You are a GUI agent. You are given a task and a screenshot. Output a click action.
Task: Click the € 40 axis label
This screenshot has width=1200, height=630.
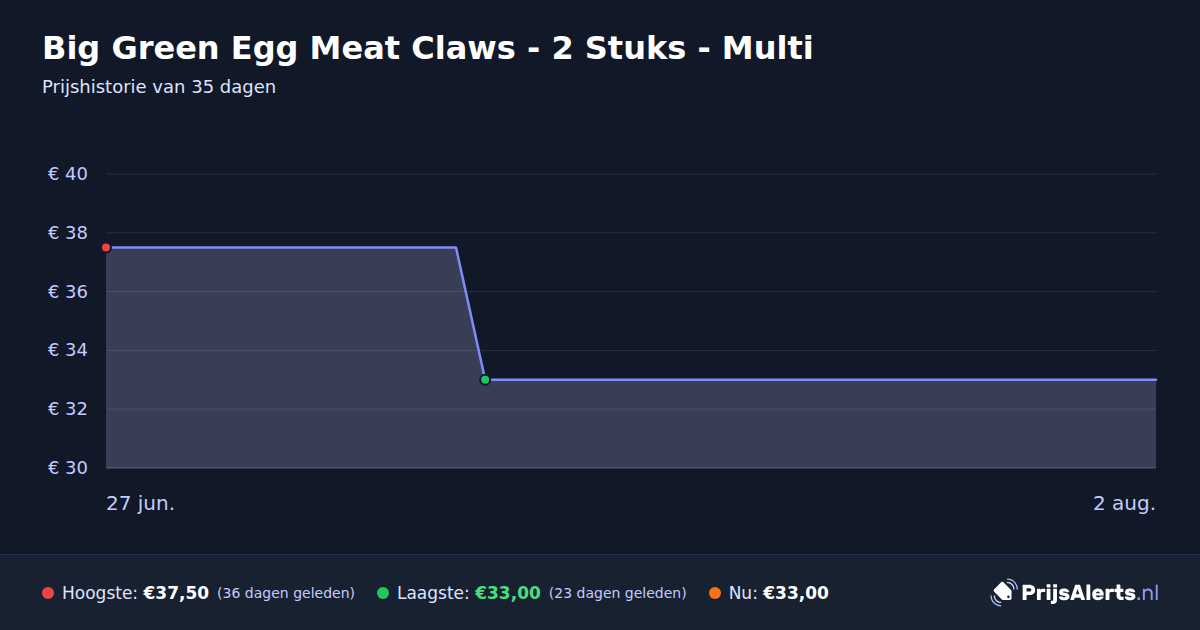(x=68, y=174)
